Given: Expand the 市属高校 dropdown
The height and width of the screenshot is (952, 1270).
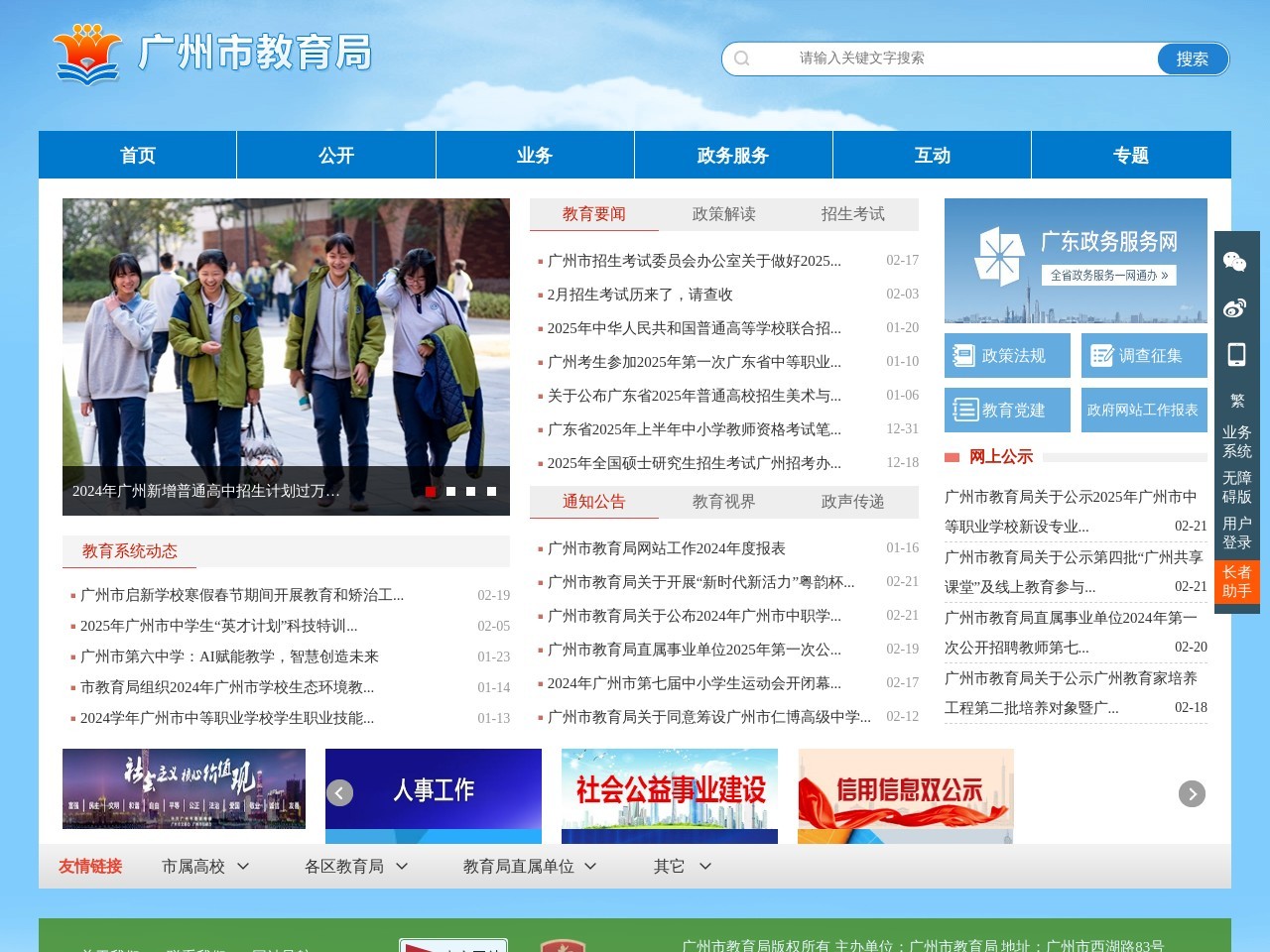Looking at the screenshot, I should (205, 867).
